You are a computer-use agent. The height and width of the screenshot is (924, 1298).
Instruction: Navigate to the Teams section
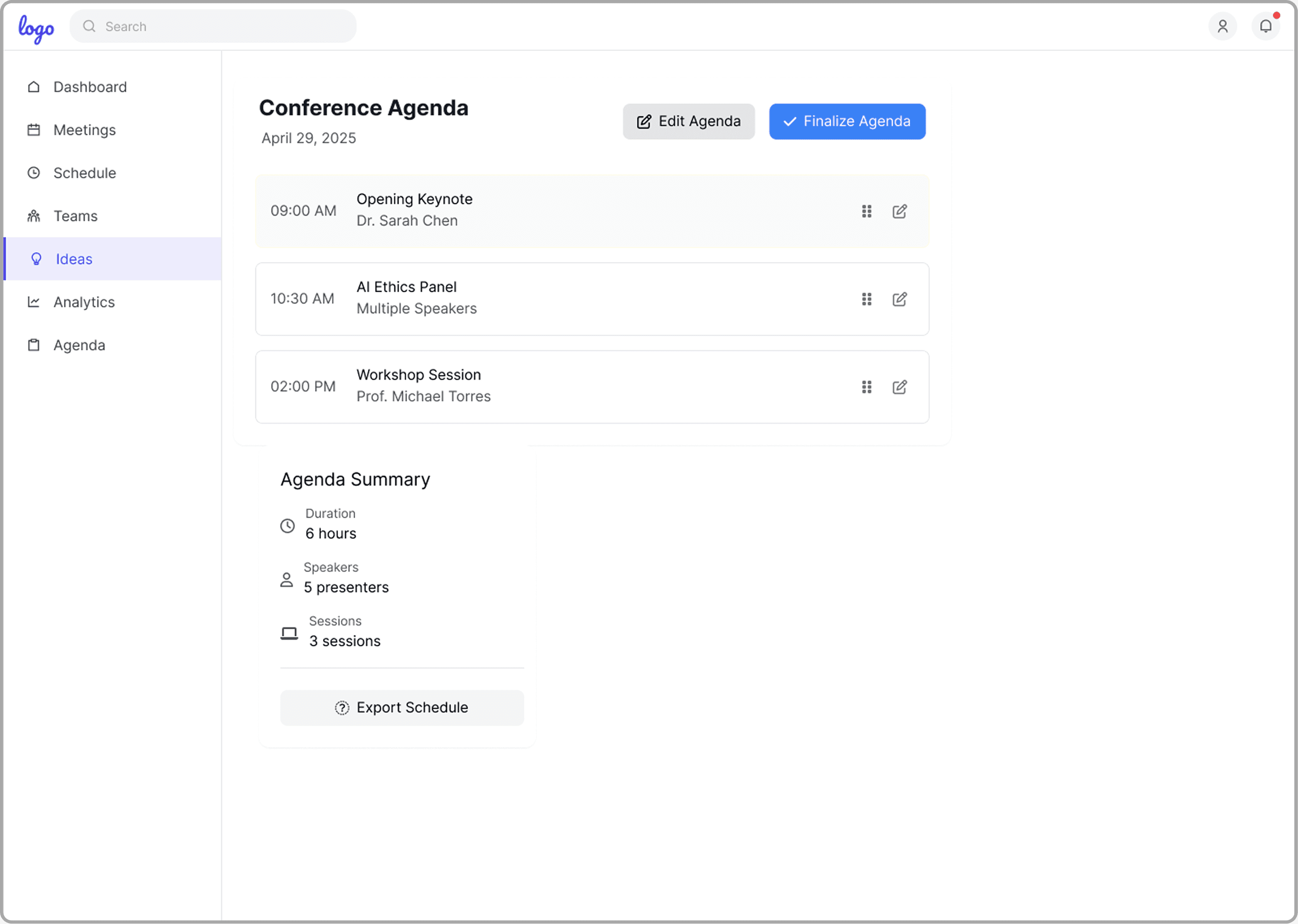[75, 216]
